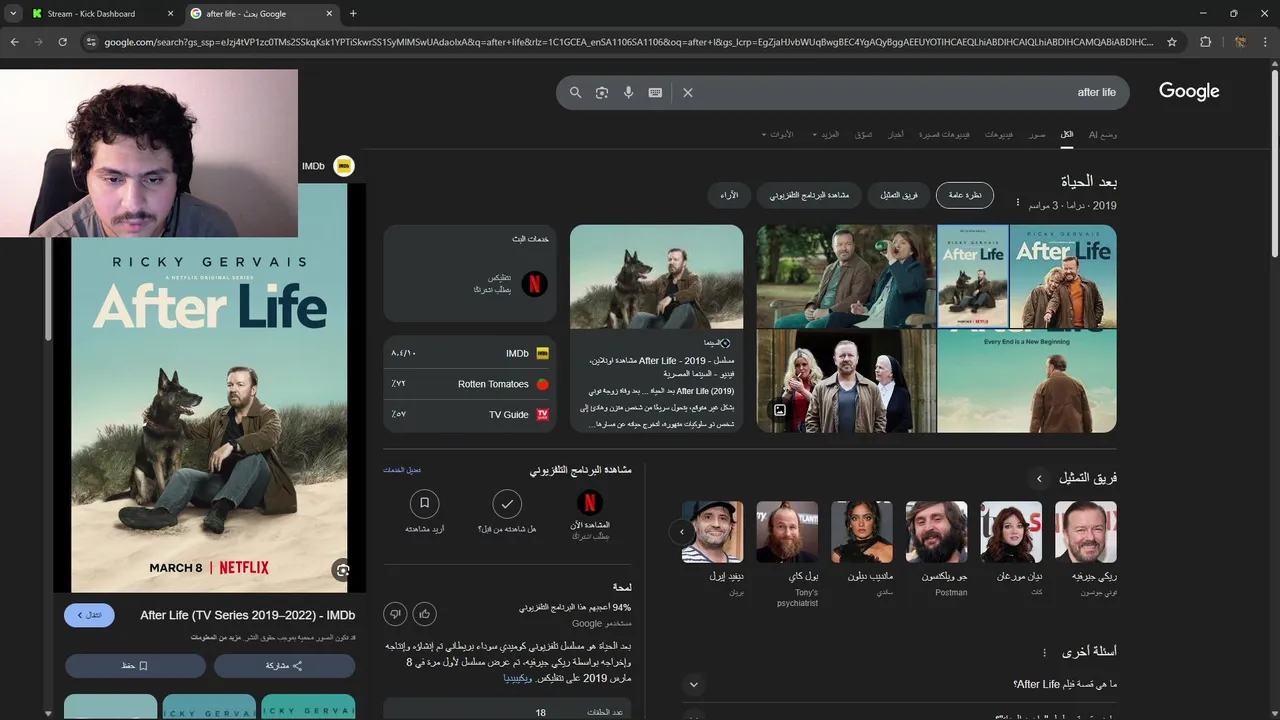
Task: Click the Netflix icon in streaming services card
Action: tap(535, 283)
